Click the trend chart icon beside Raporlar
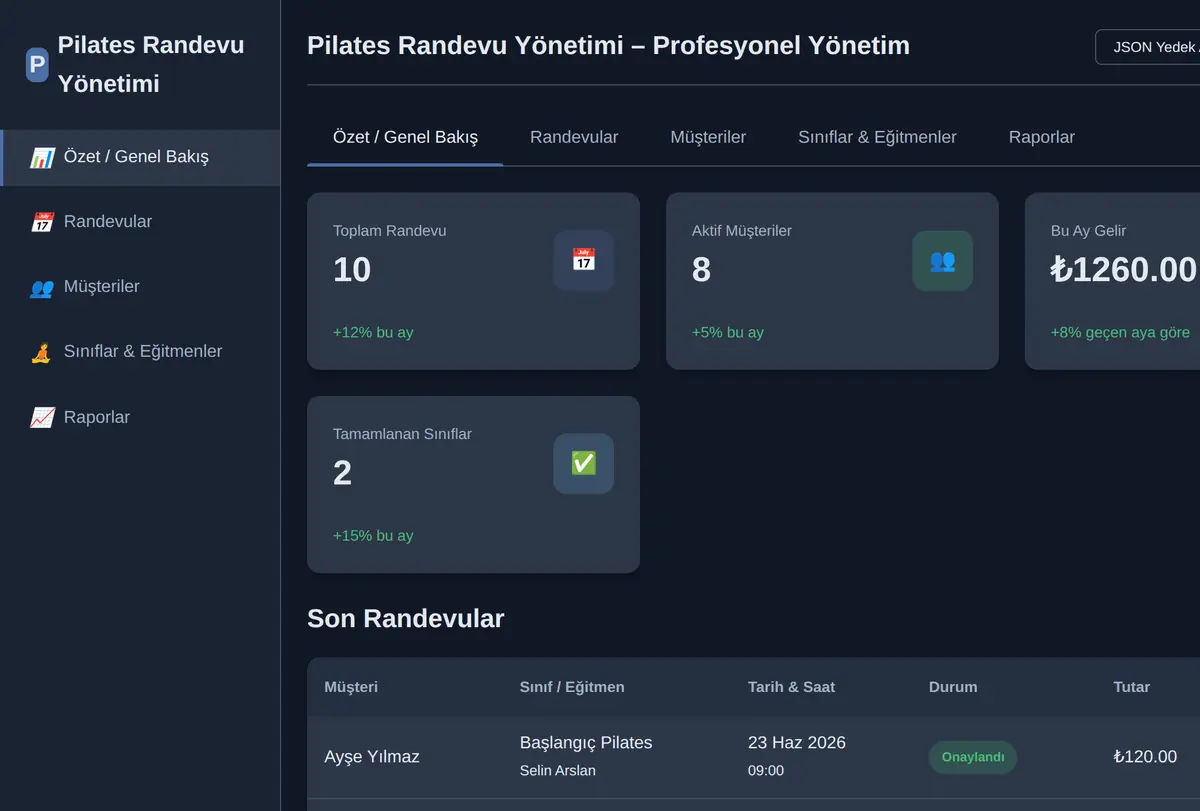1200x811 pixels. click(x=42, y=418)
